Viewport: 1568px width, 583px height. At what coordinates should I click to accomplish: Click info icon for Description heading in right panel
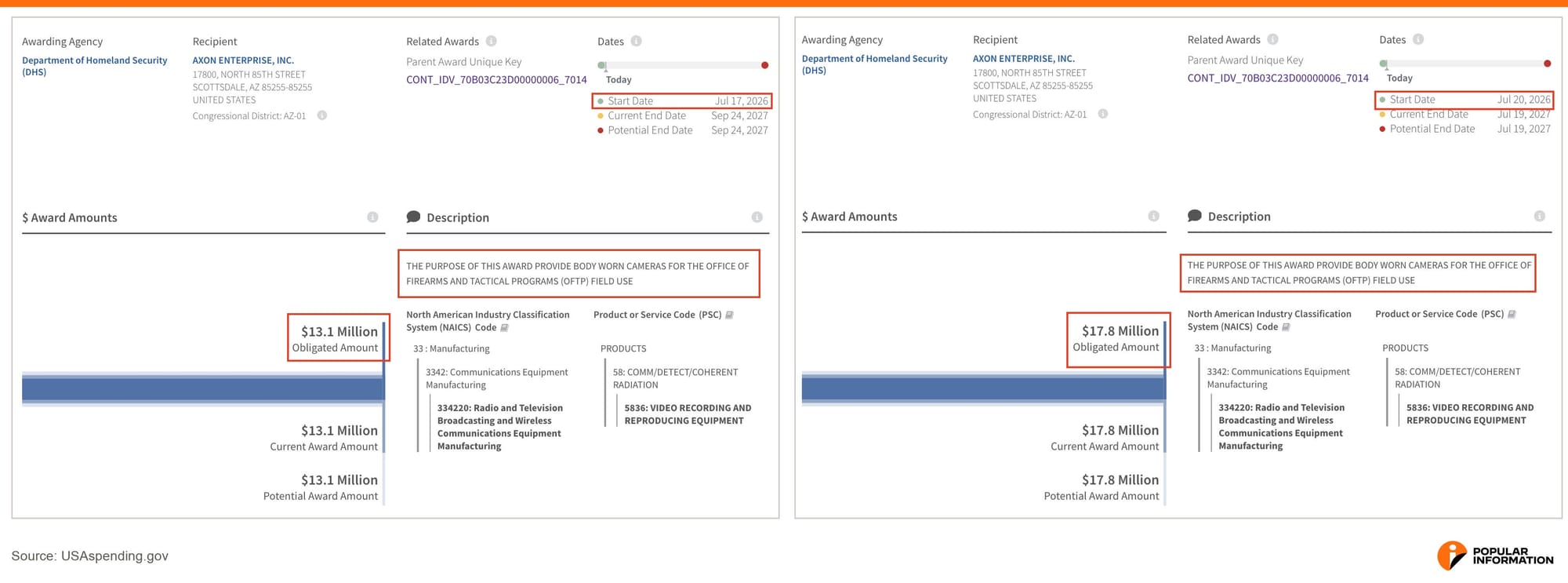click(x=1539, y=216)
